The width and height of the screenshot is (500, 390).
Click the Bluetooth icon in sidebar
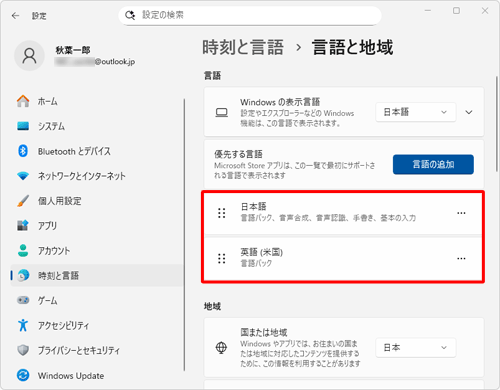[x=23, y=151]
